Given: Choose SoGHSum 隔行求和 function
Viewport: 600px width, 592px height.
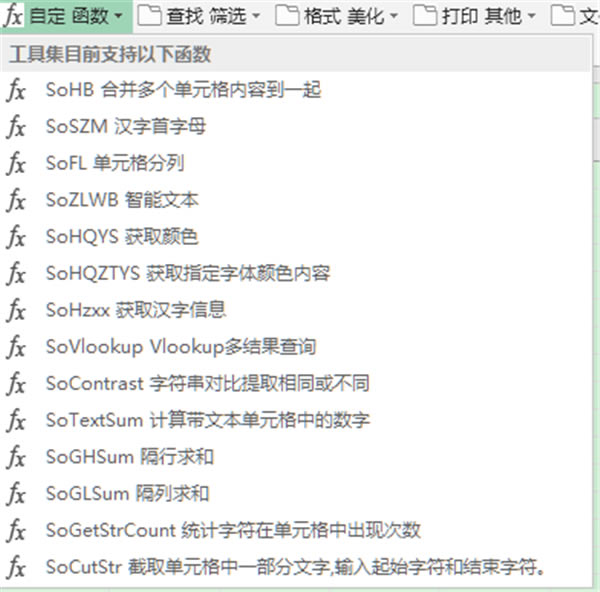Looking at the screenshot, I should (295, 457).
